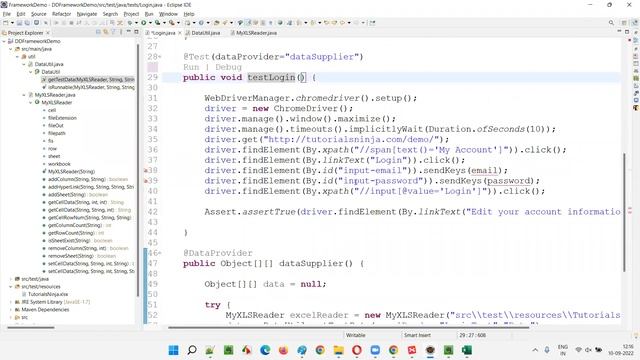Maximize the Project Explorer view
640x360 pixels.
tap(136, 32)
